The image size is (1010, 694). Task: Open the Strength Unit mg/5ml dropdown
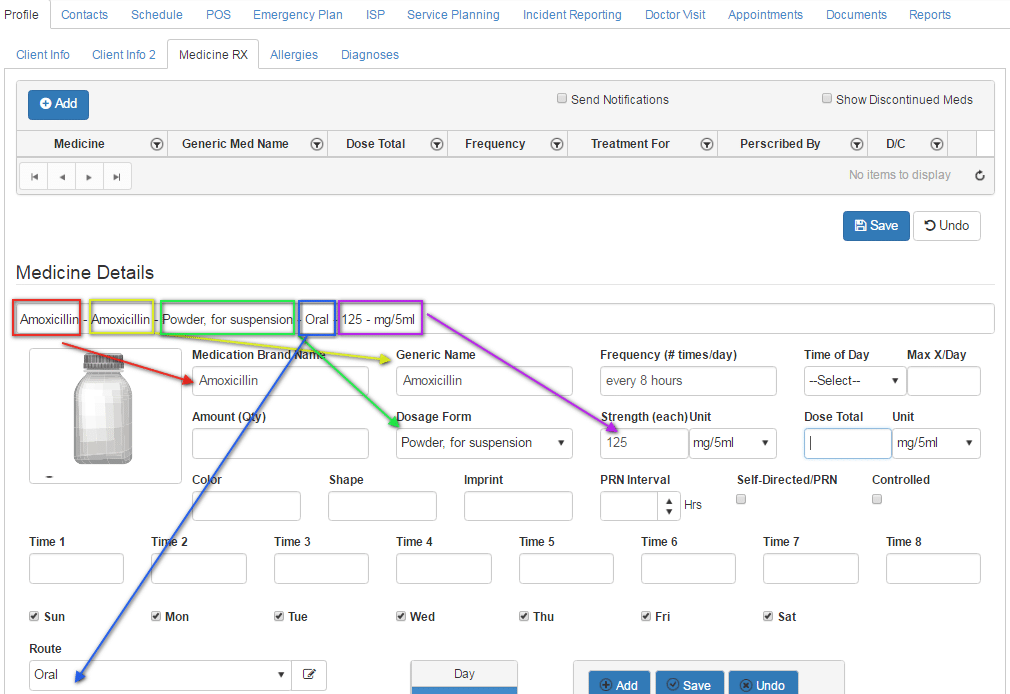733,443
